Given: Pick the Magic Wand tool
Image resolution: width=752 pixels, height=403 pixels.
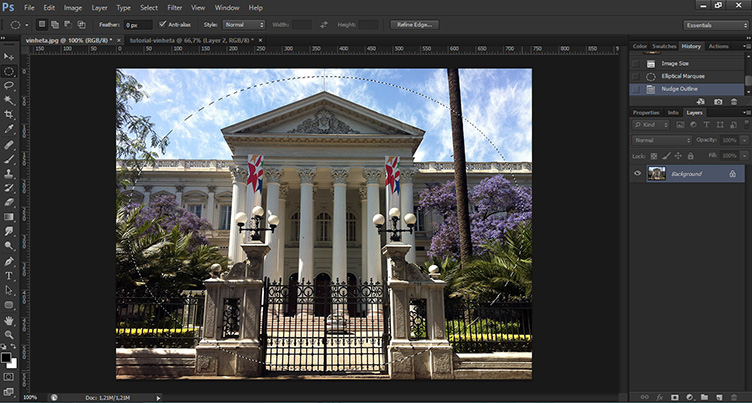Looking at the screenshot, I should point(9,100).
